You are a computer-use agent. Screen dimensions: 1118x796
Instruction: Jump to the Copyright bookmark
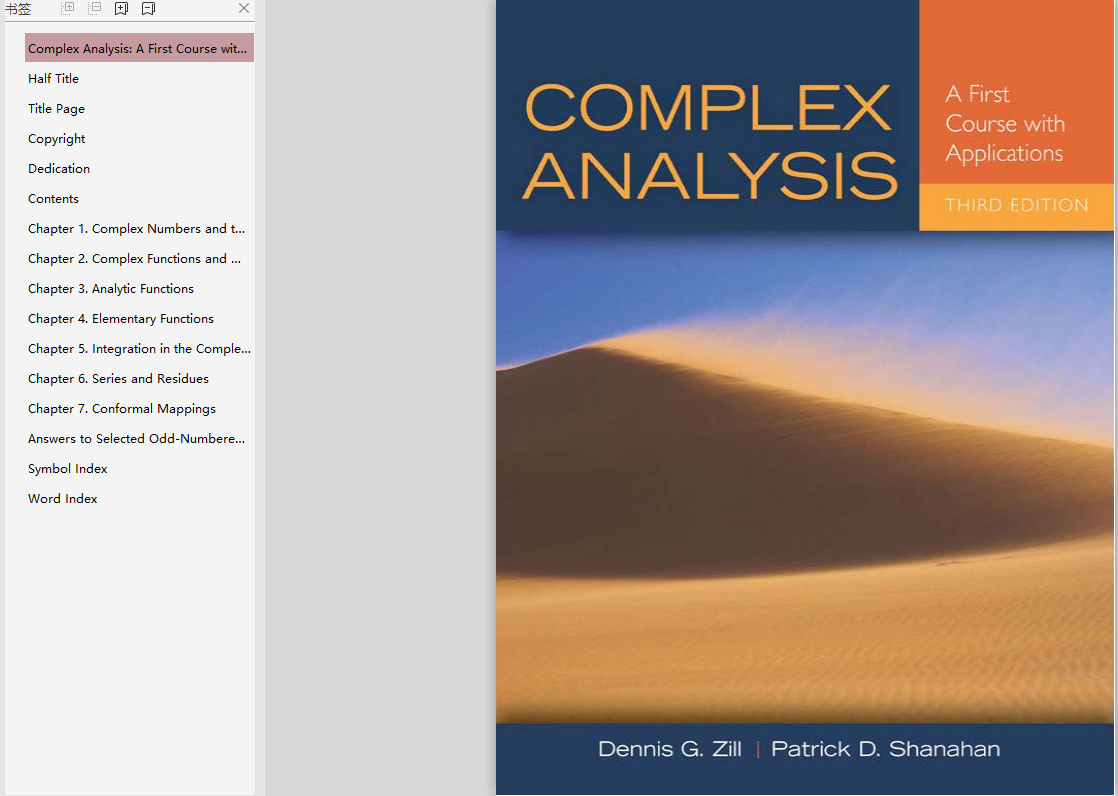pos(56,138)
